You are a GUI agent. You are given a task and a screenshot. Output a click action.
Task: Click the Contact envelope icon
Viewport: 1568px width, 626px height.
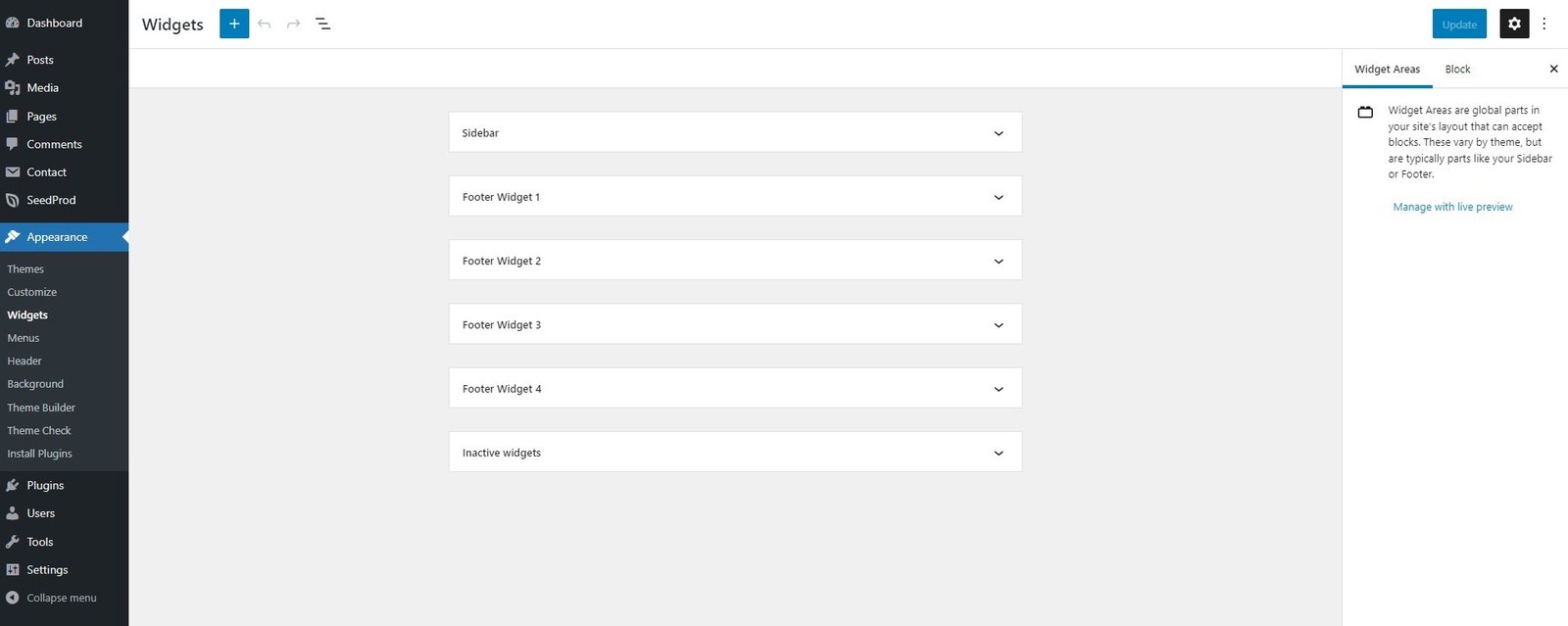click(x=13, y=171)
